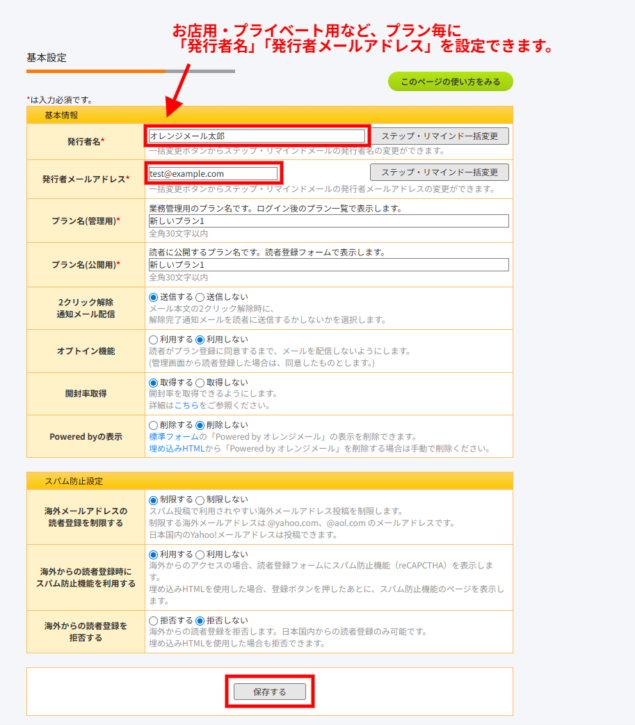Open the 埋め込みHTML link

(x=175, y=449)
